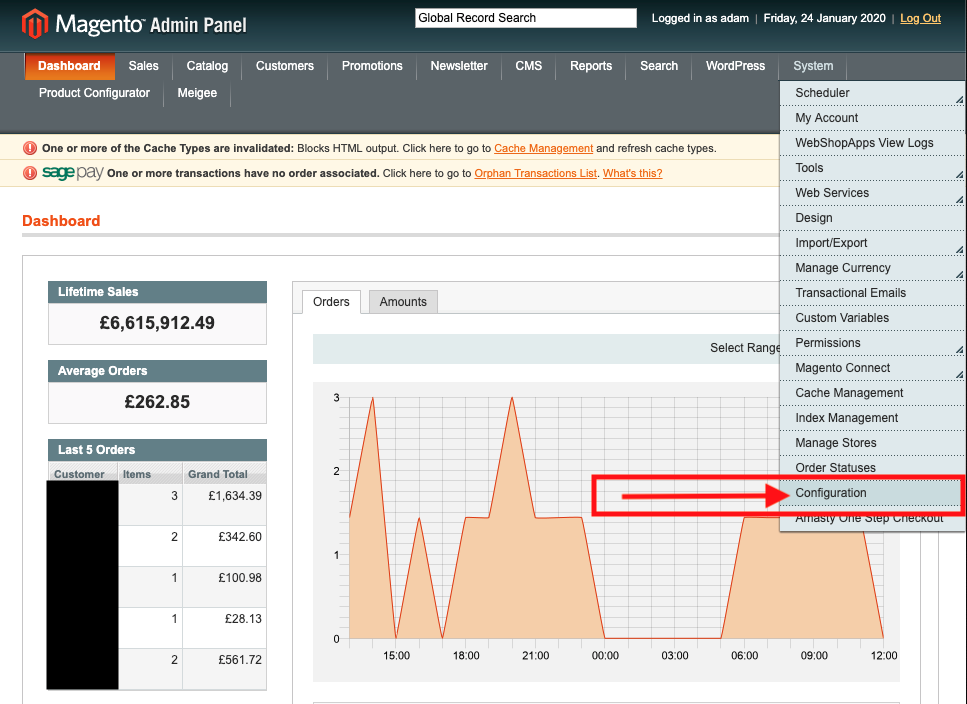Click the What's this? link
Viewport: 967px width, 704px height.
(x=632, y=173)
